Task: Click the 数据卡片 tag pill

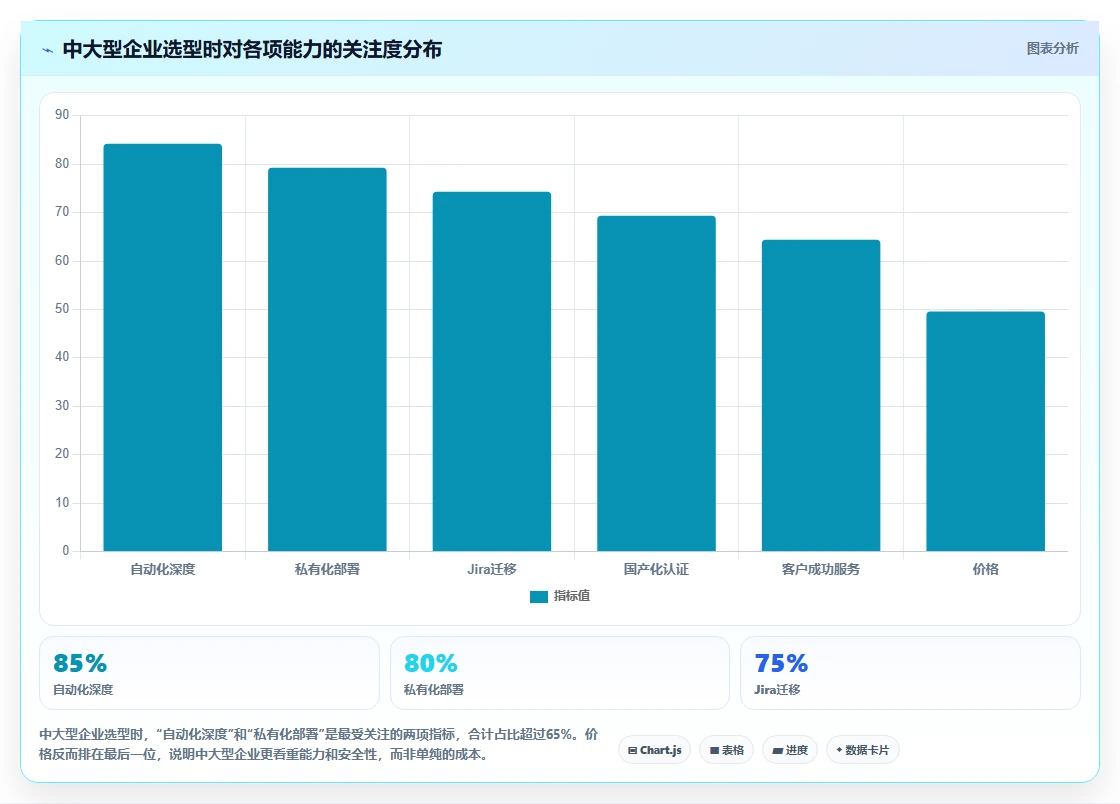Action: click(x=863, y=750)
